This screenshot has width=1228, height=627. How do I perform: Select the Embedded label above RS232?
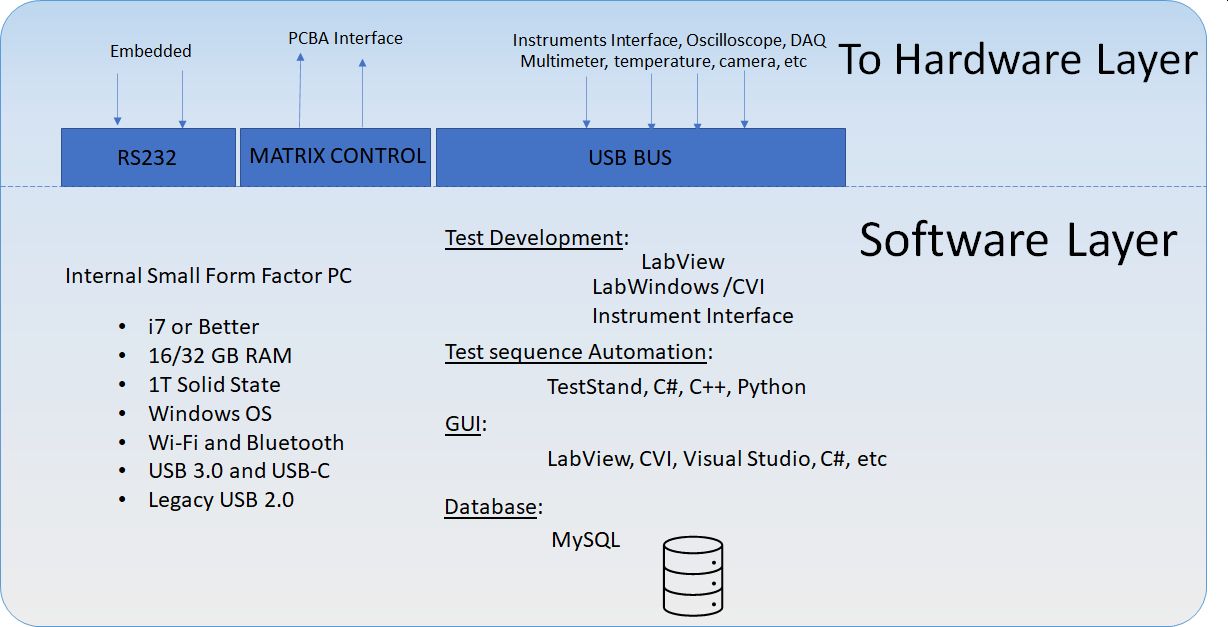(x=150, y=51)
